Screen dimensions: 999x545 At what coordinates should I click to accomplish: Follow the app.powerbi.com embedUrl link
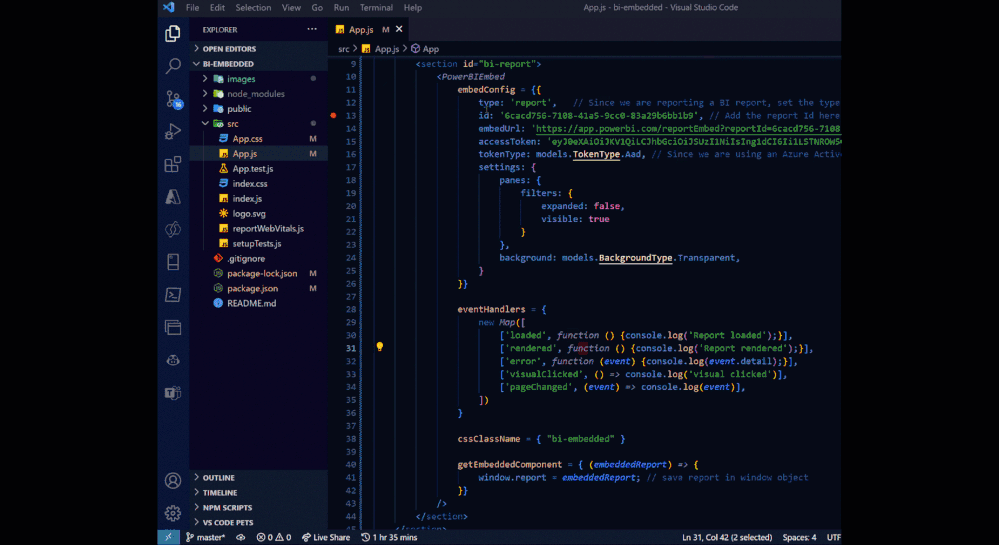point(688,129)
